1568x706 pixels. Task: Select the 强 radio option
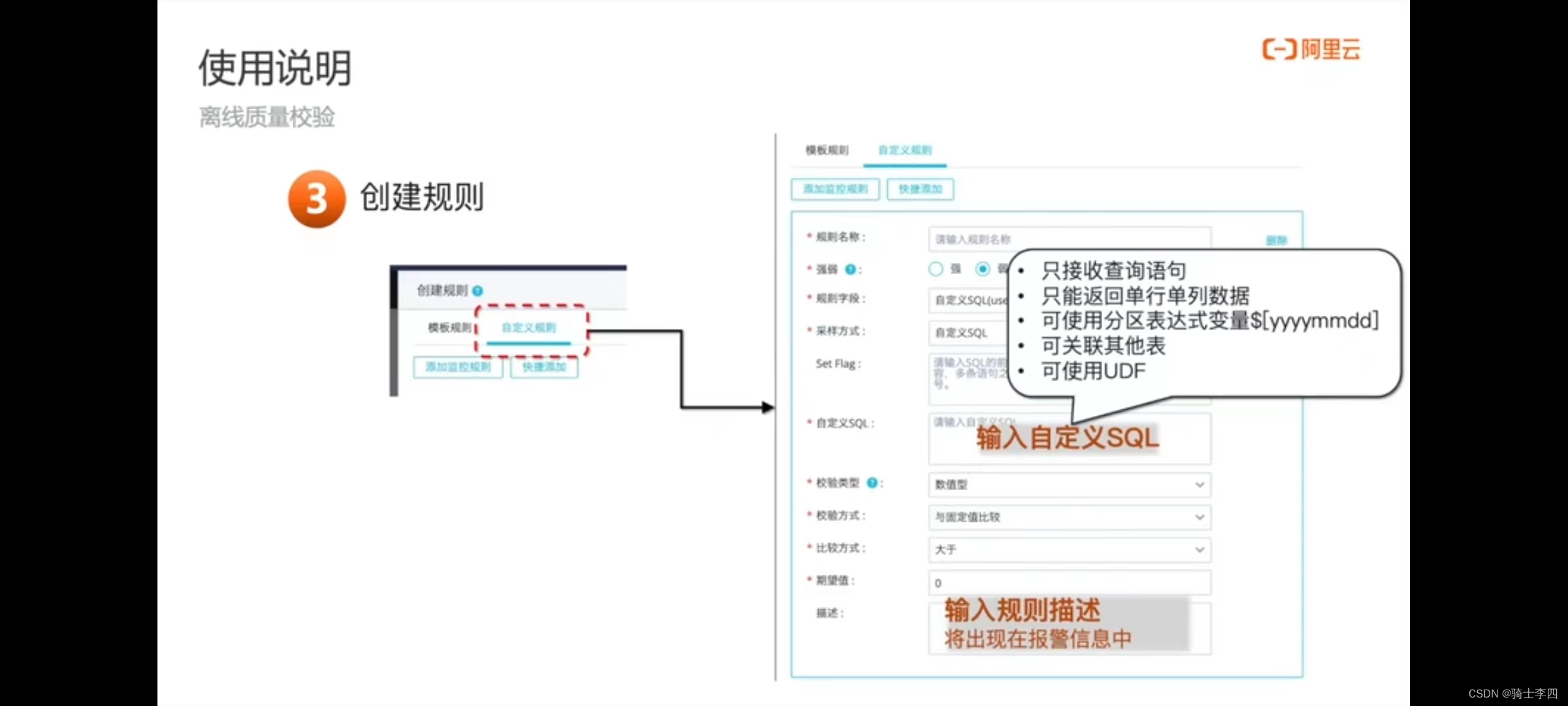pyautogui.click(x=936, y=269)
